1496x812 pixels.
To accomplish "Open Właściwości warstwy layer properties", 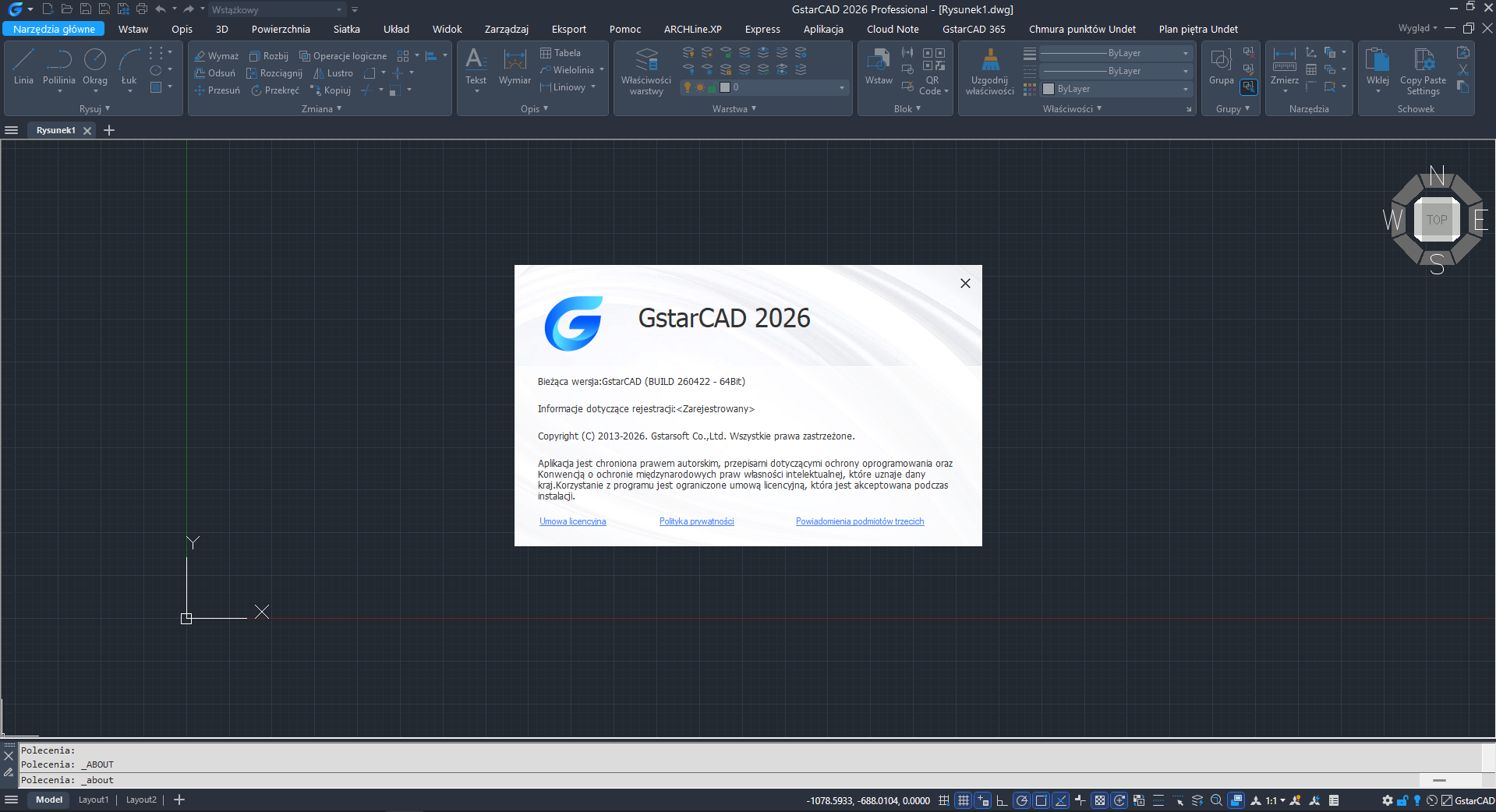I will point(646,72).
